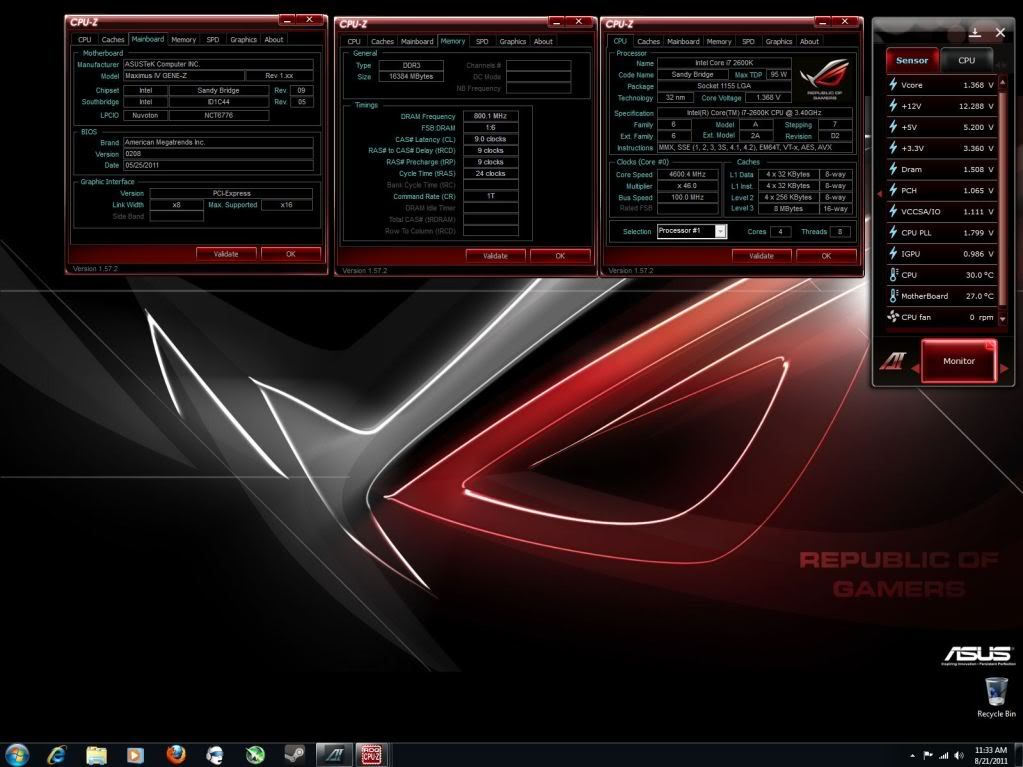Click the ROG CPU-Z taskbar button

(x=372, y=755)
